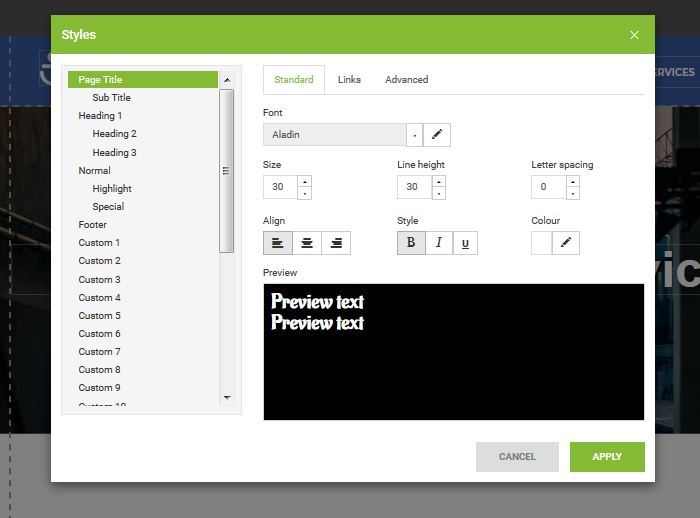Toggle underline style
The image size is (700, 518).
coord(465,243)
